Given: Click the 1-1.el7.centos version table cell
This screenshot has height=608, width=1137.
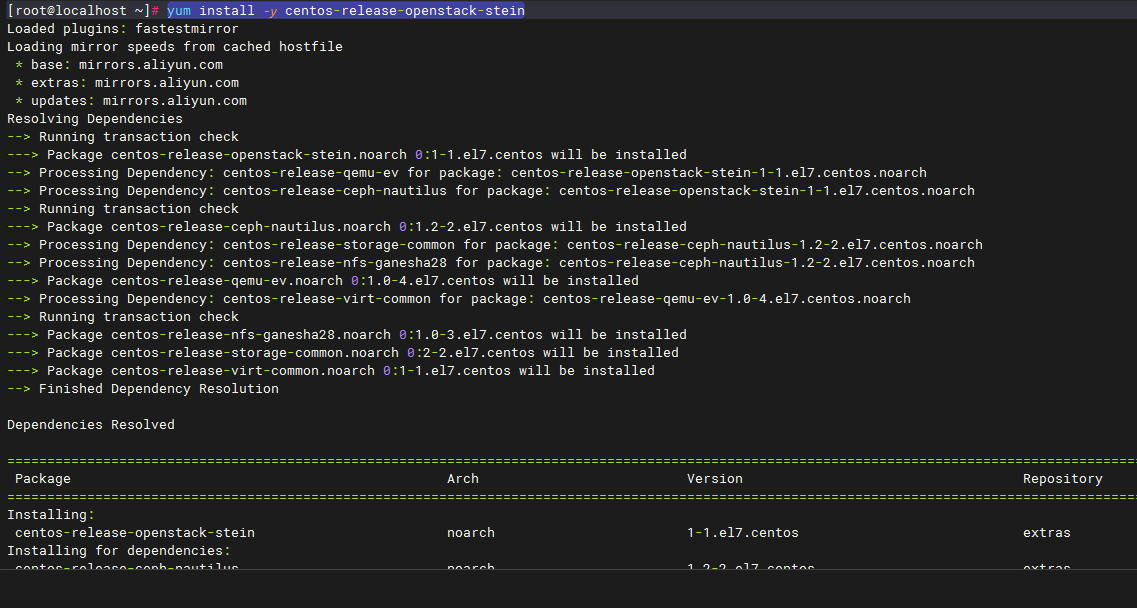Looking at the screenshot, I should coord(742,533).
